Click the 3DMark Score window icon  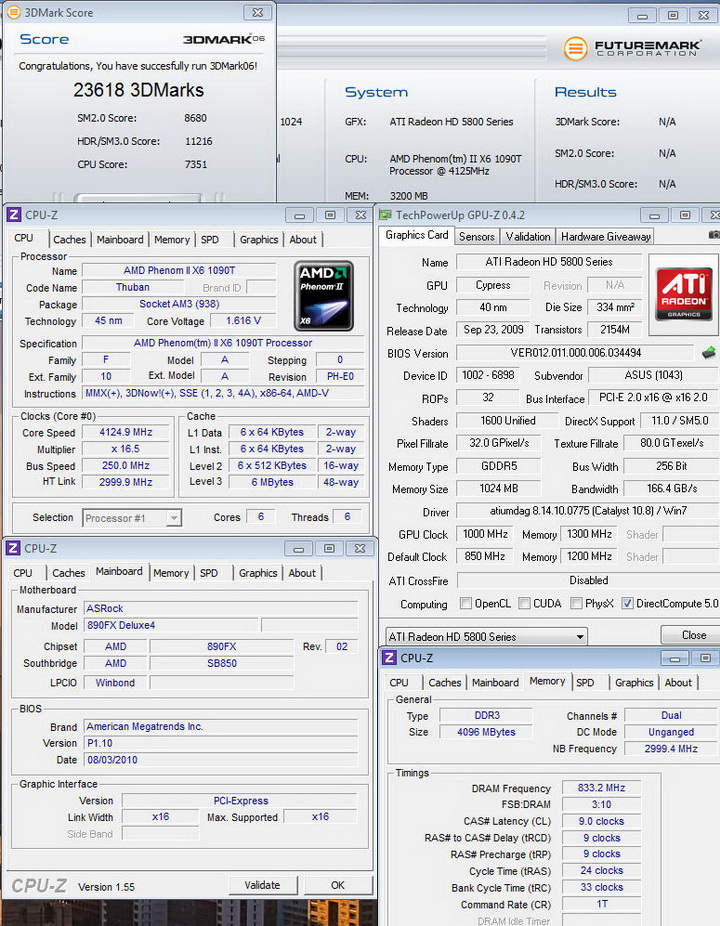click(x=14, y=12)
